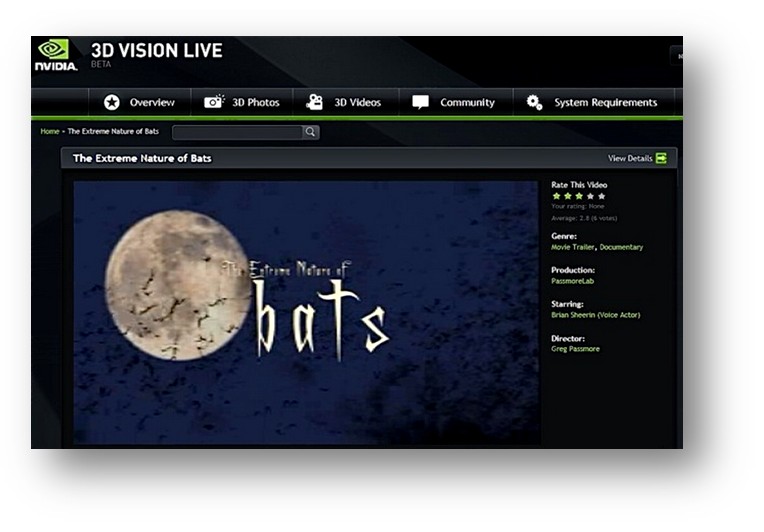Switch to the 3D Videos tab

tap(345, 102)
